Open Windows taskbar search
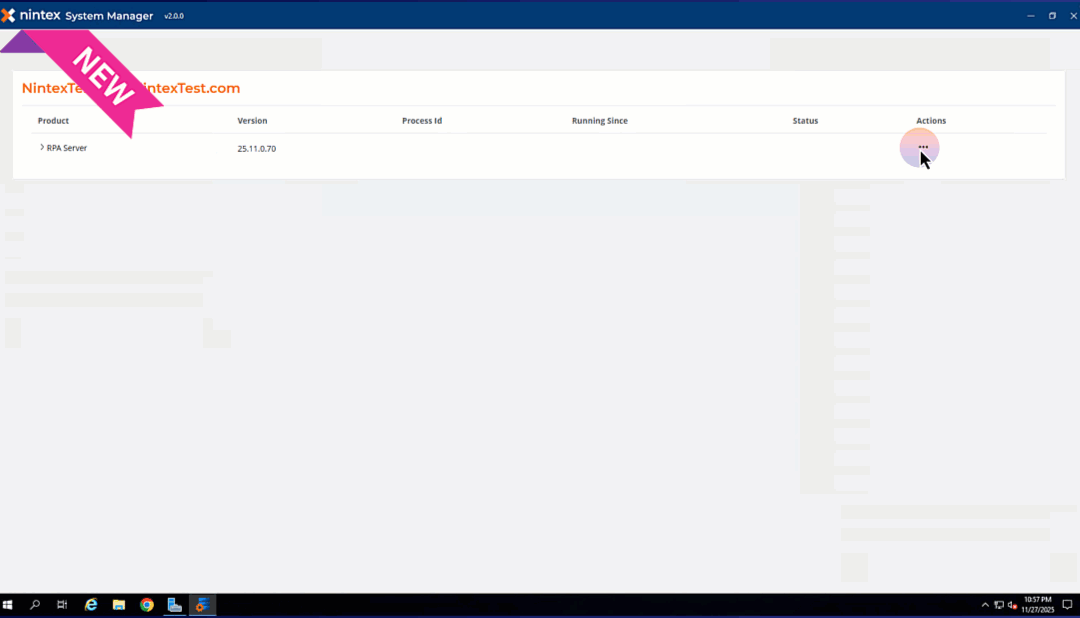This screenshot has height=618, width=1080. click(x=34, y=605)
